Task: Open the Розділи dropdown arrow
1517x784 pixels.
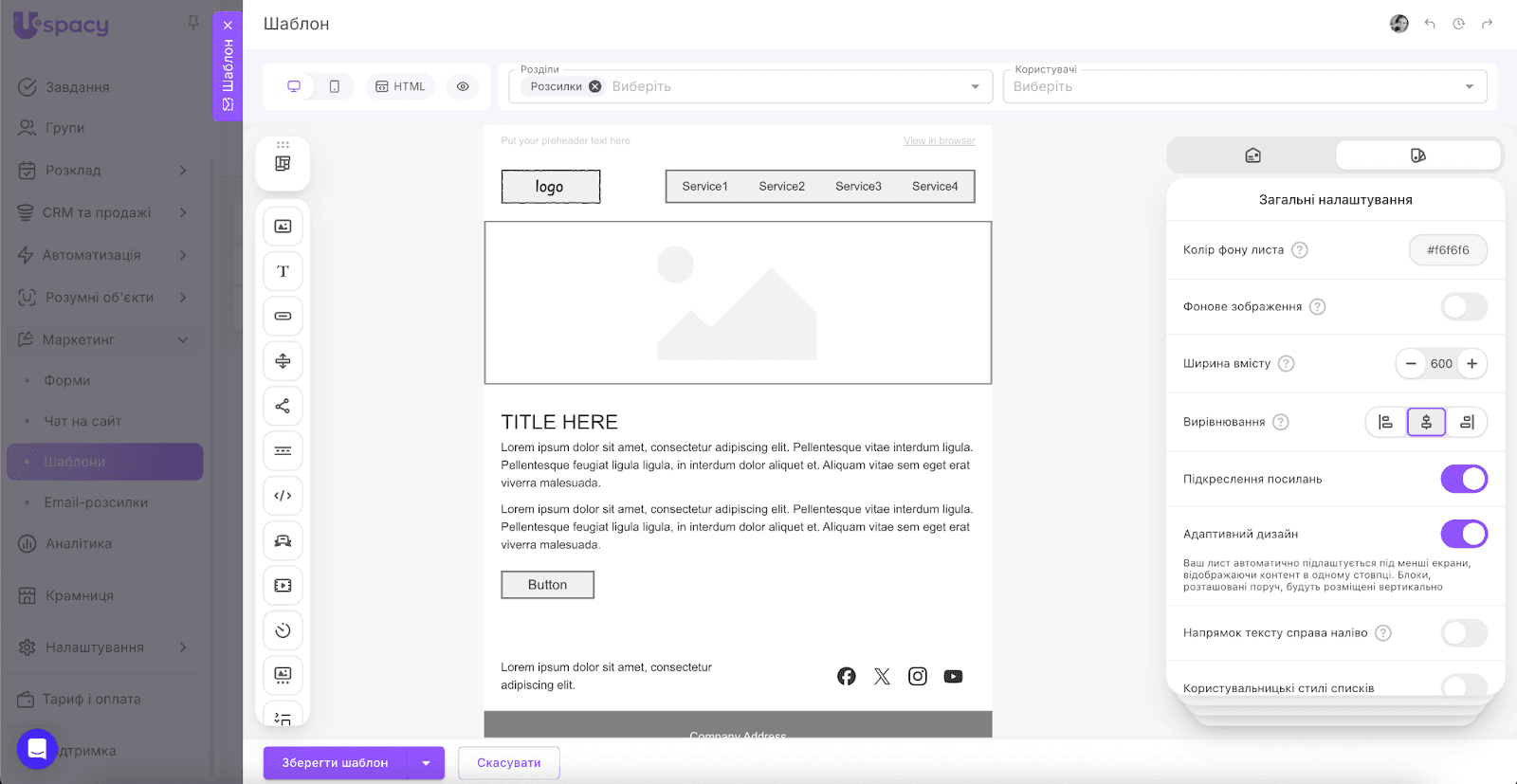Action: coord(975,86)
